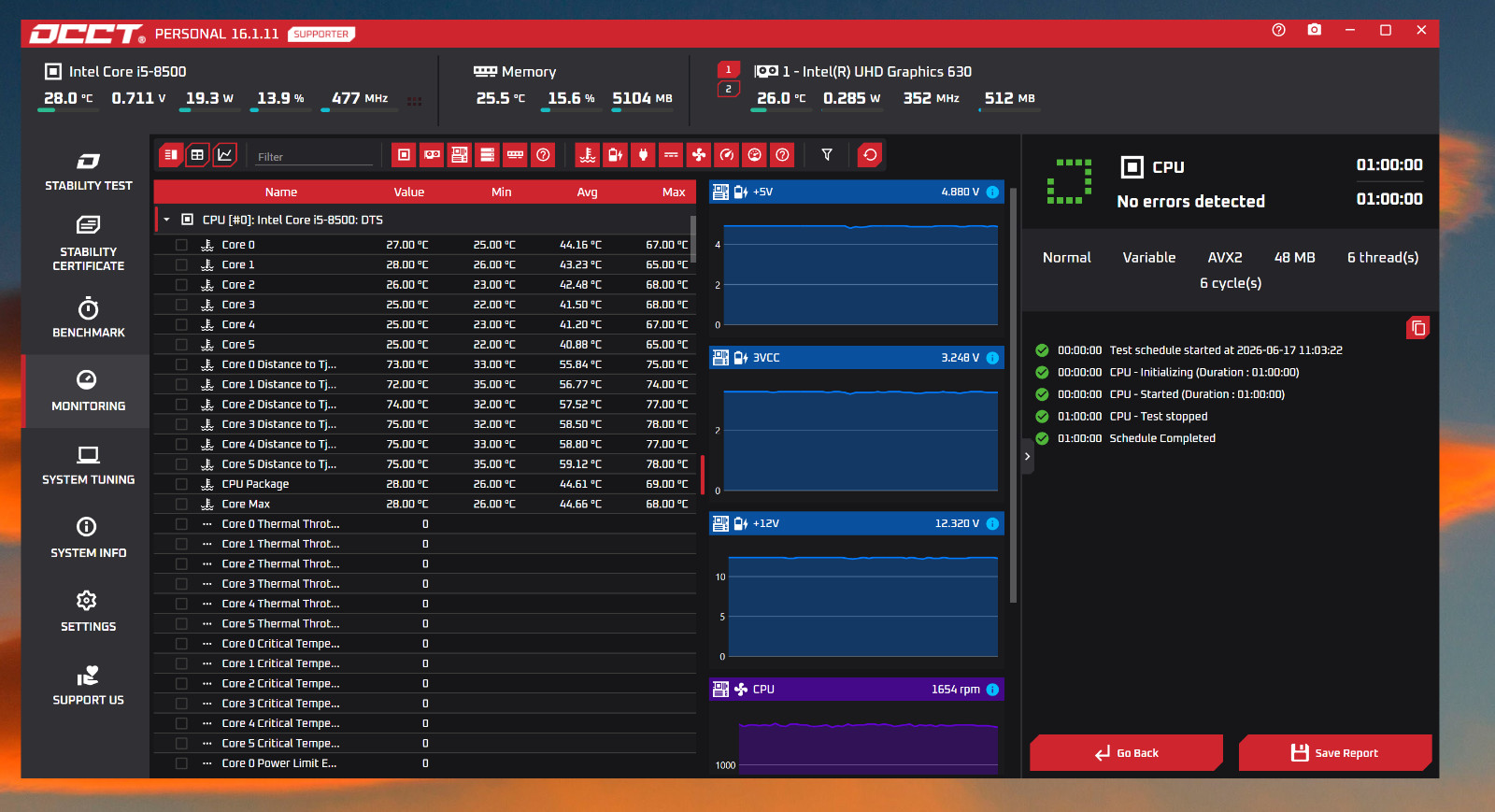Toggle the CPU sensor filter icon
The height and width of the screenshot is (812, 1495).
tap(404, 155)
